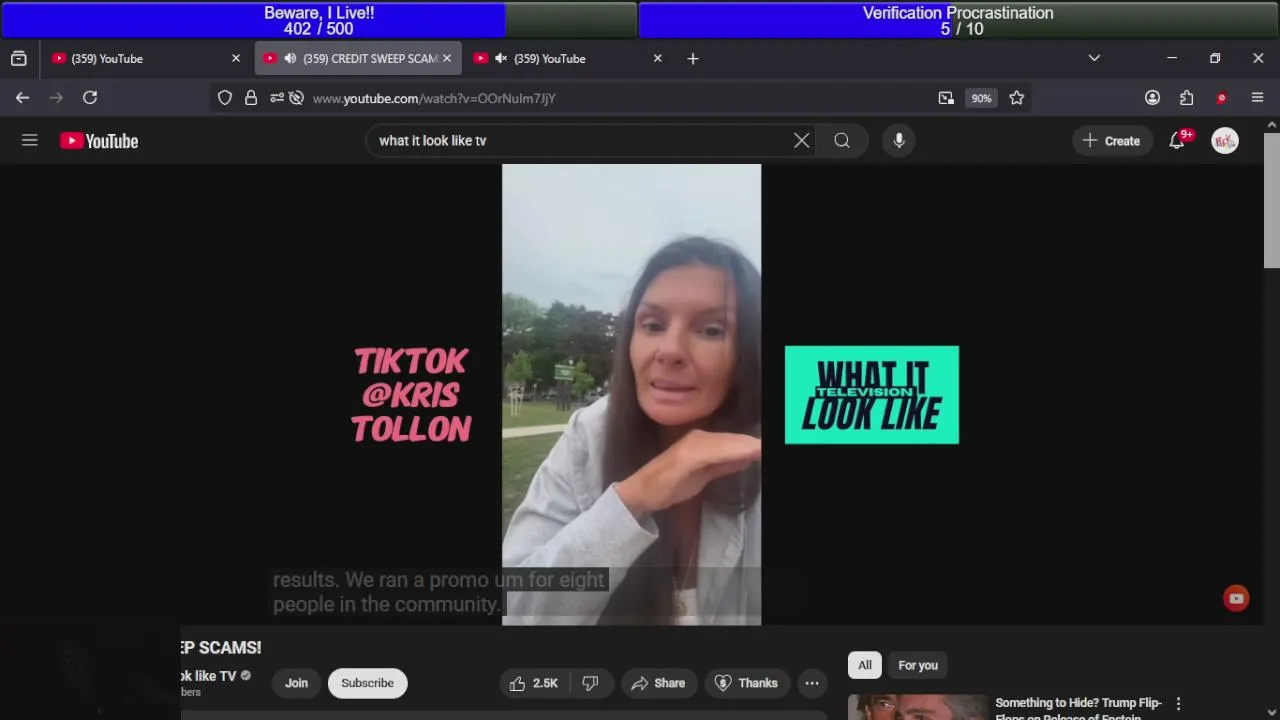Toggle picture-in-picture from address bar
Screen dimensions: 1280x720
[946, 98]
